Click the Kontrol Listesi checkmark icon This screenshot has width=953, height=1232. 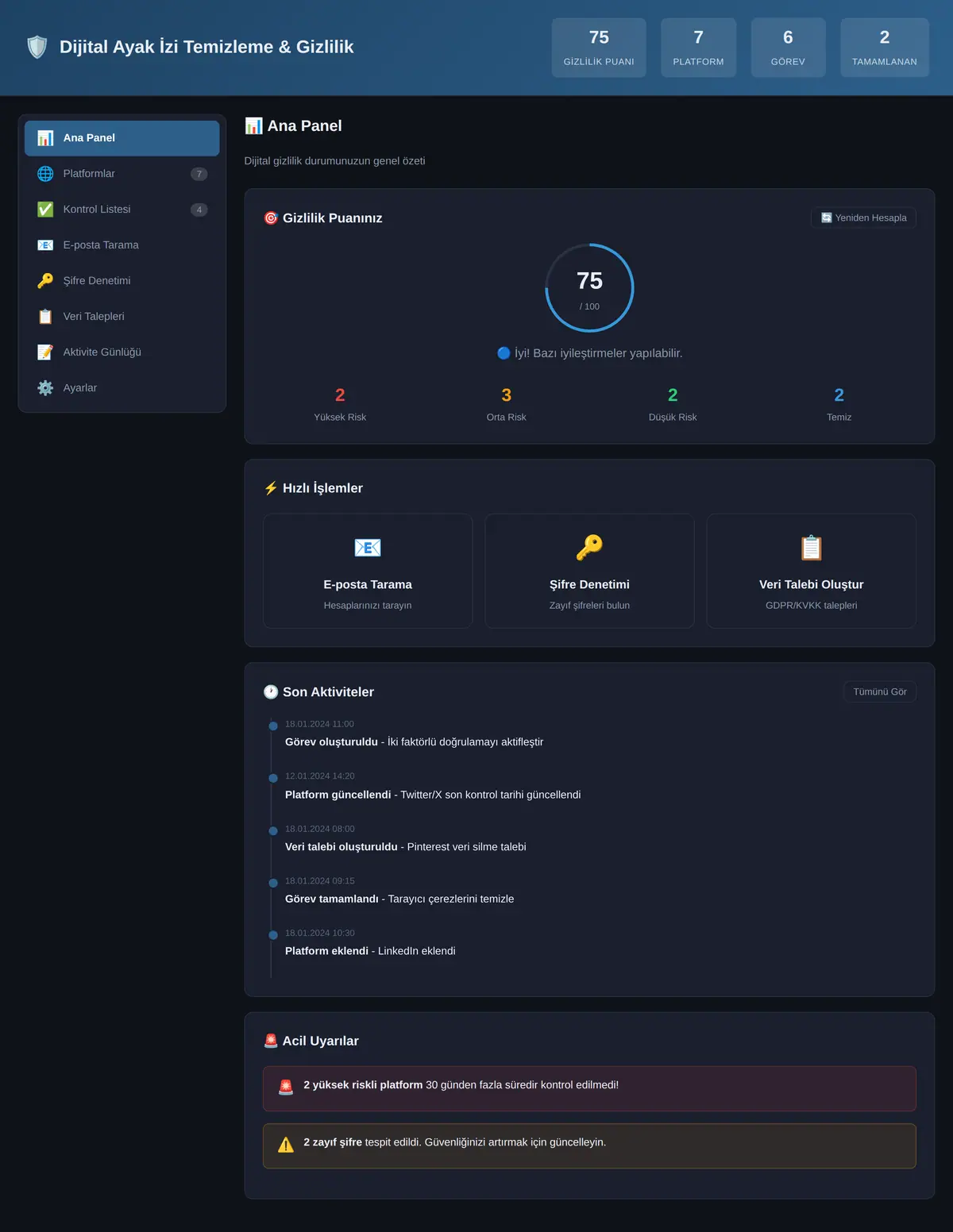pos(45,210)
